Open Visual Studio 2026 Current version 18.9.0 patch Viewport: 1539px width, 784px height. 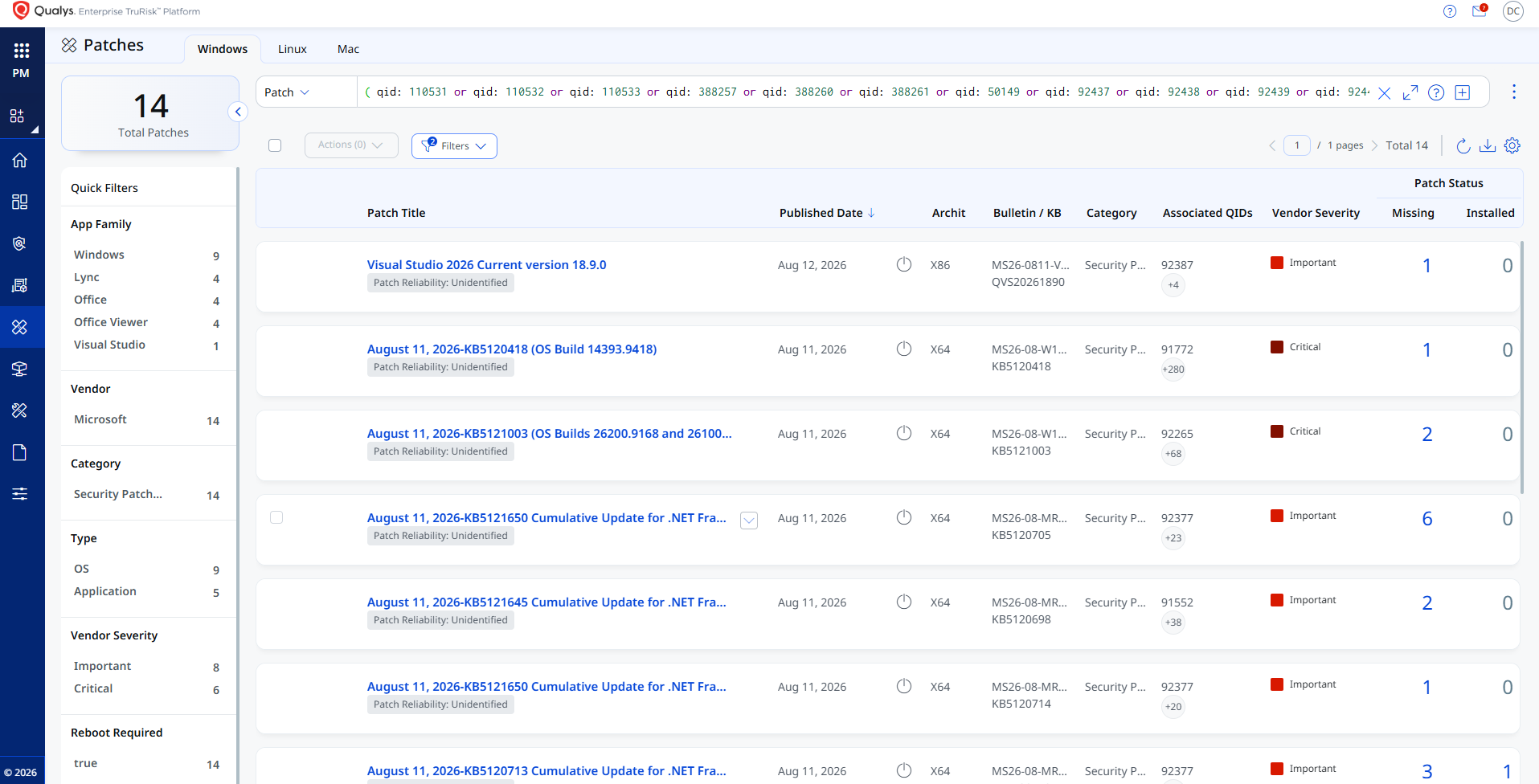486,264
